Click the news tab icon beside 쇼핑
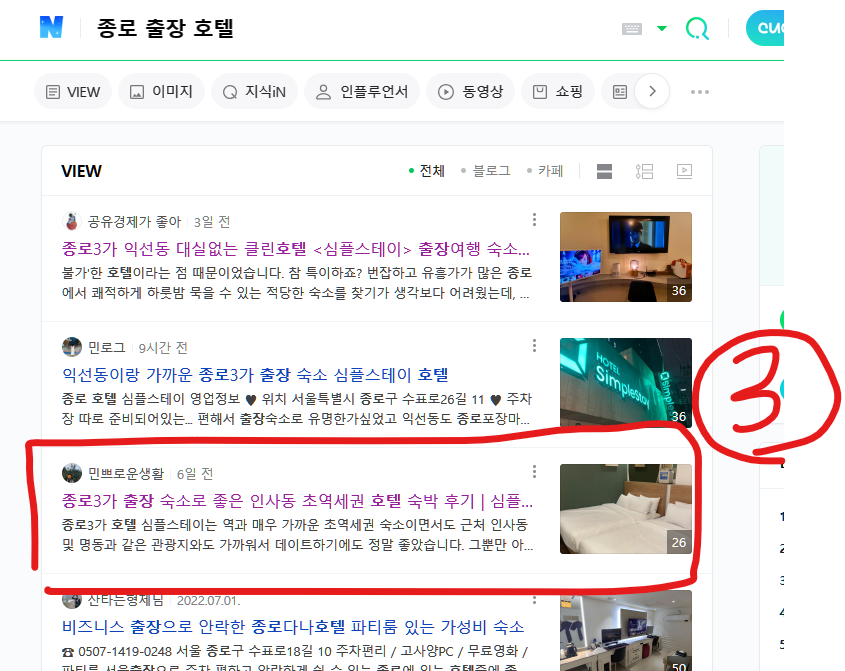The image size is (845, 671). [620, 92]
